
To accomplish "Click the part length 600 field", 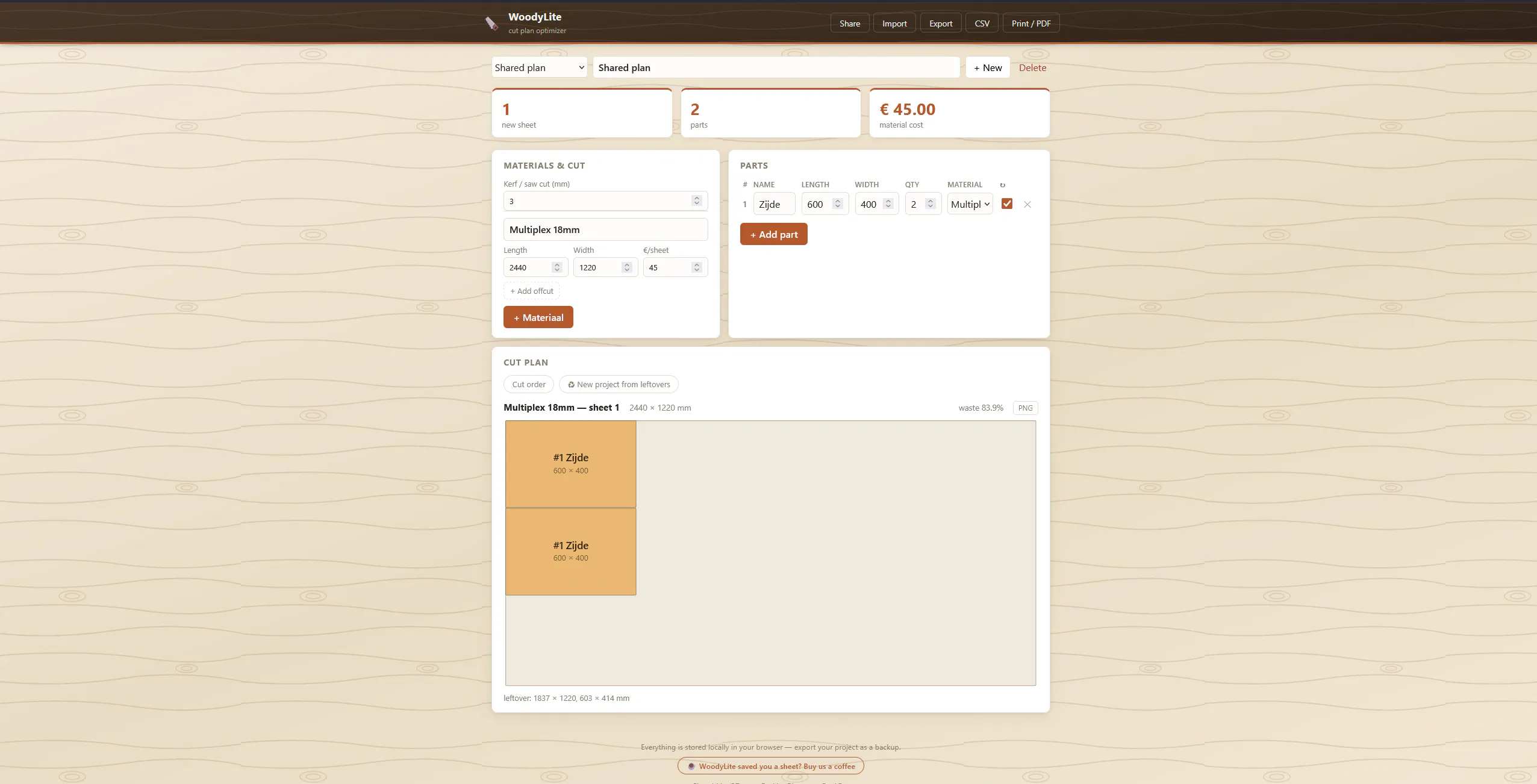I will tap(825, 204).
